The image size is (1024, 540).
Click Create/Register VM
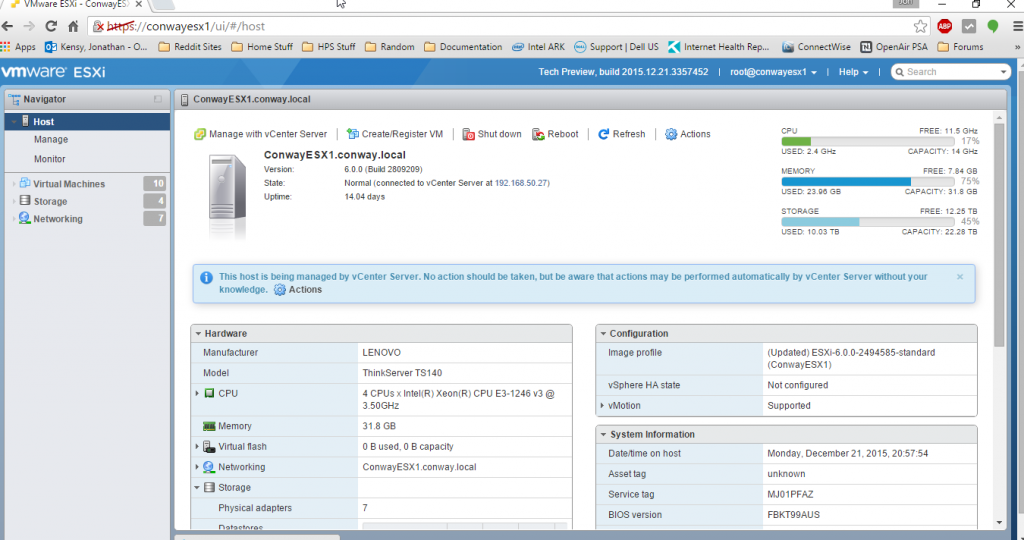click(394, 134)
